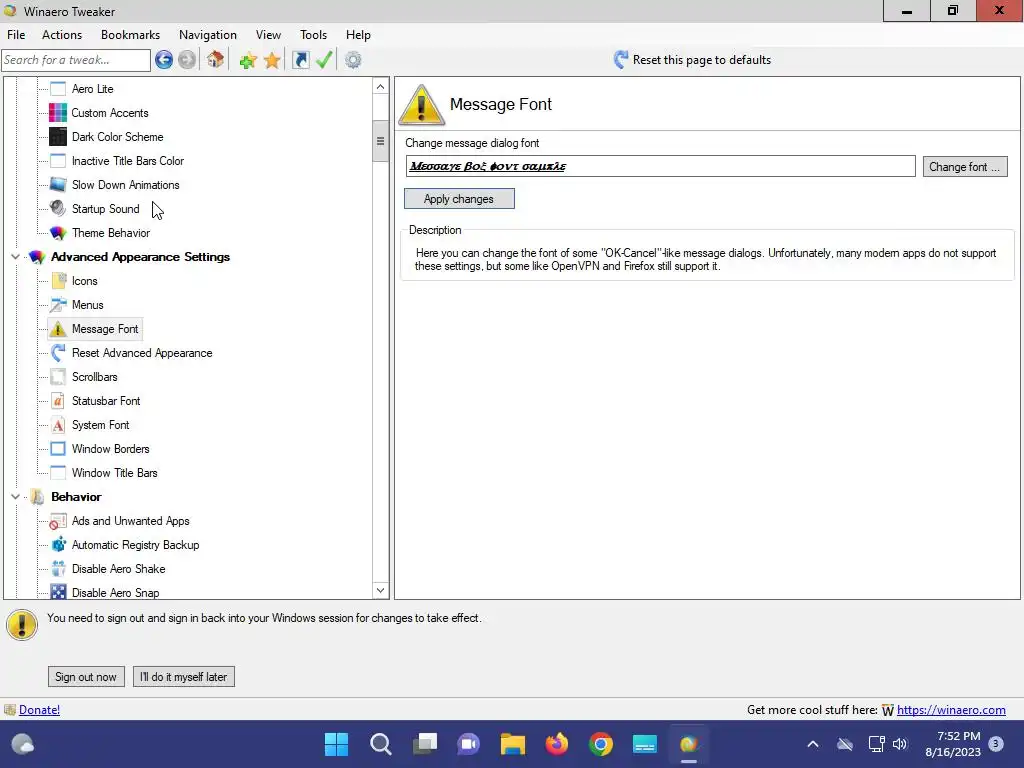
Task: Click the Dark Color Scheme icon
Action: 58,137
